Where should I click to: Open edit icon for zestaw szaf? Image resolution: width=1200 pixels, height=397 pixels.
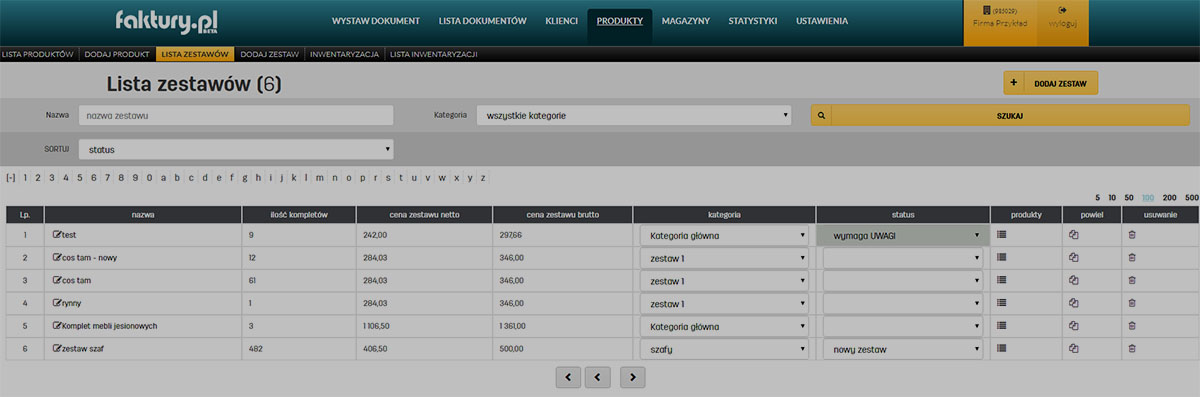pos(57,349)
